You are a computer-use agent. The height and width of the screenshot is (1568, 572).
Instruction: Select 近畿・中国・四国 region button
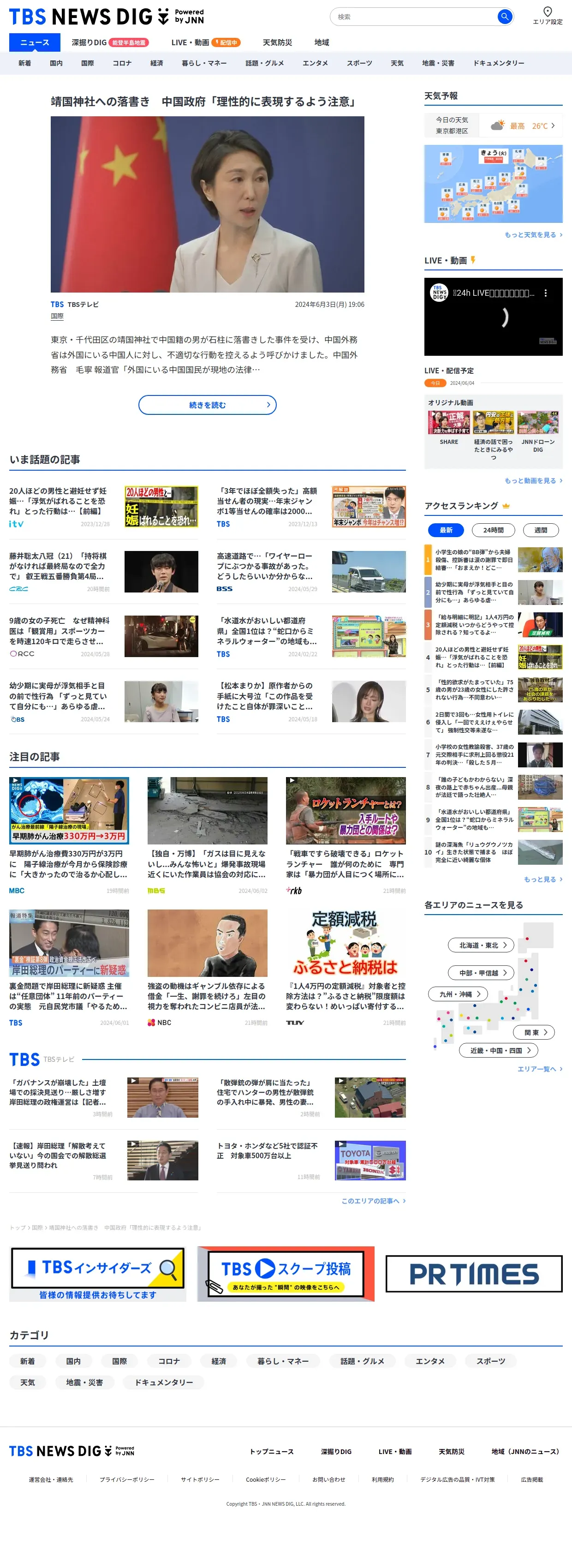[x=498, y=1050]
